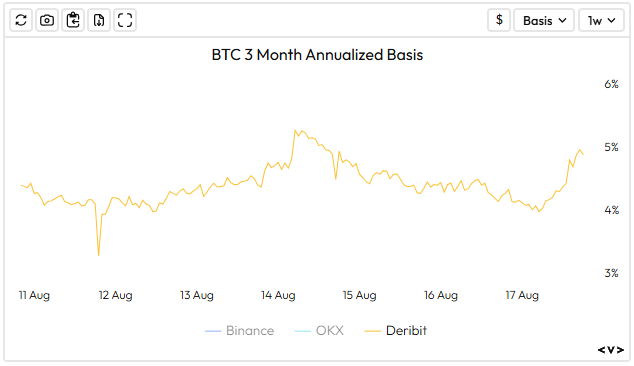Screen dimensions: 634x366
Task: Click the 14 Aug axis label
Action: [278, 295]
